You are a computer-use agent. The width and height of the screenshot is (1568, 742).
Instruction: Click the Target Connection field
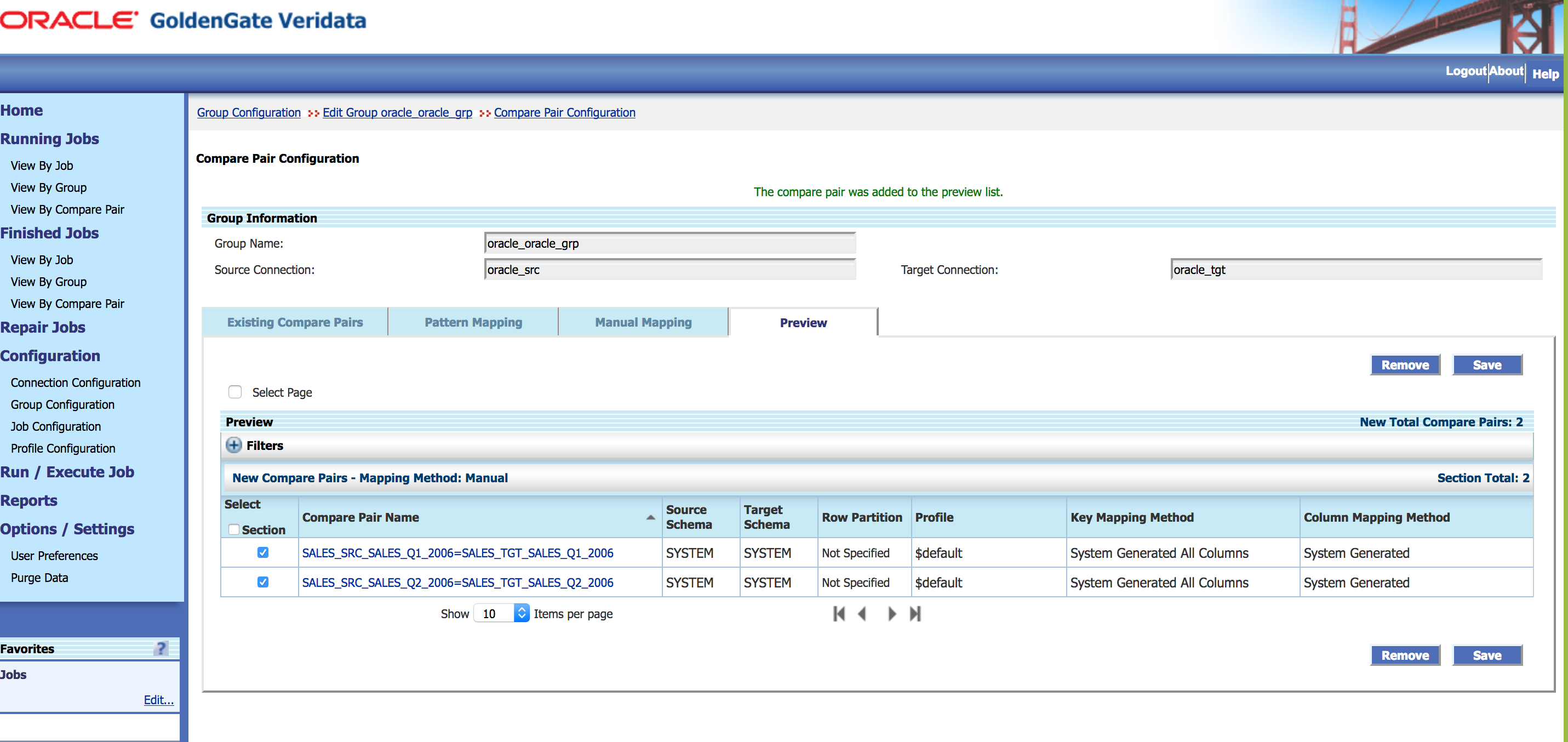[x=1356, y=270]
